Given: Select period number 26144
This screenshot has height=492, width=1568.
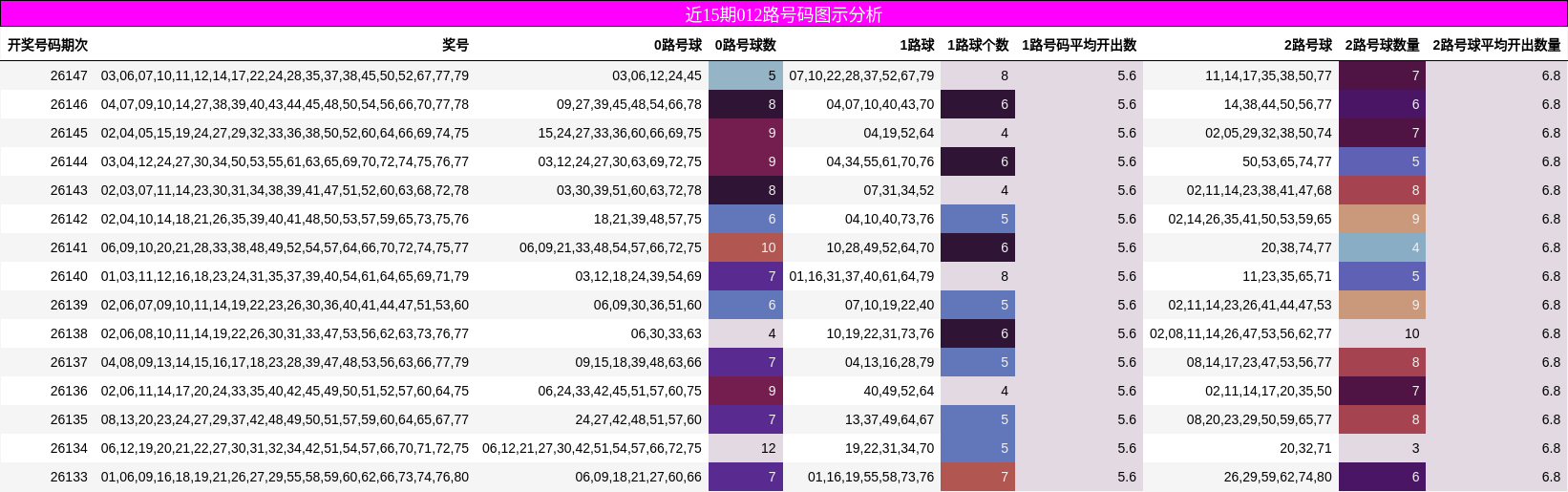Looking at the screenshot, I should [69, 161].
